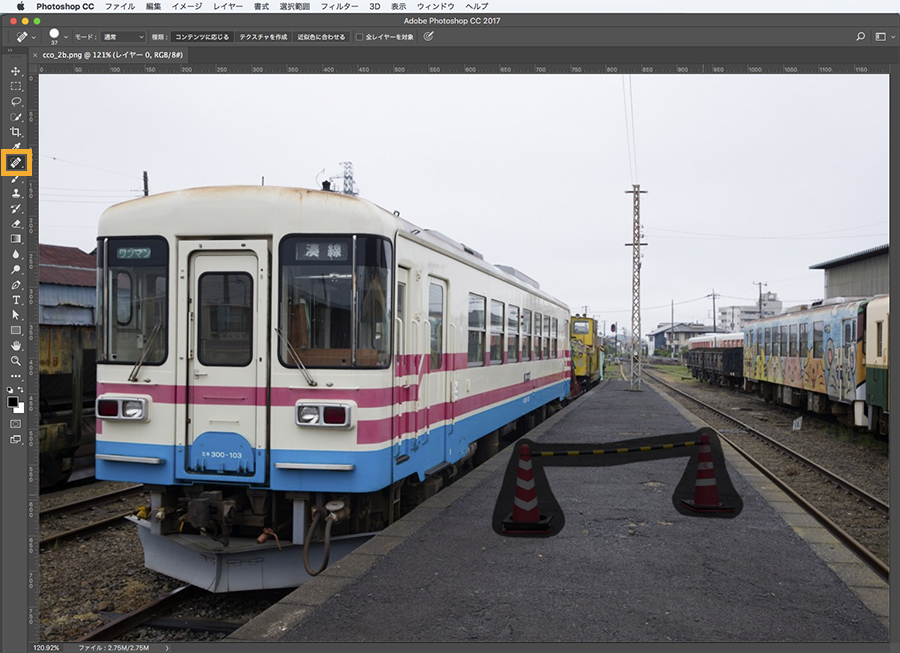Click the ファイル: 2.75M/2.75M status text
The height and width of the screenshot is (653, 900).
(x=114, y=648)
